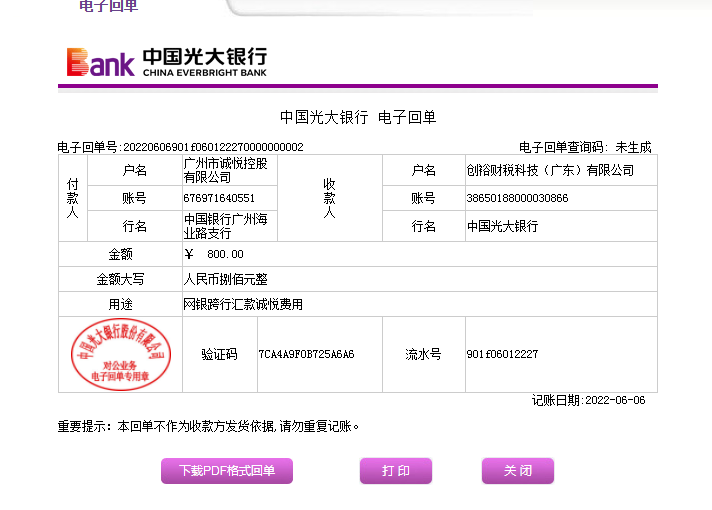Select payer name 广州市诚悦控股有限公司
Image resolution: width=712 pixels, height=510 pixels.
[226, 170]
